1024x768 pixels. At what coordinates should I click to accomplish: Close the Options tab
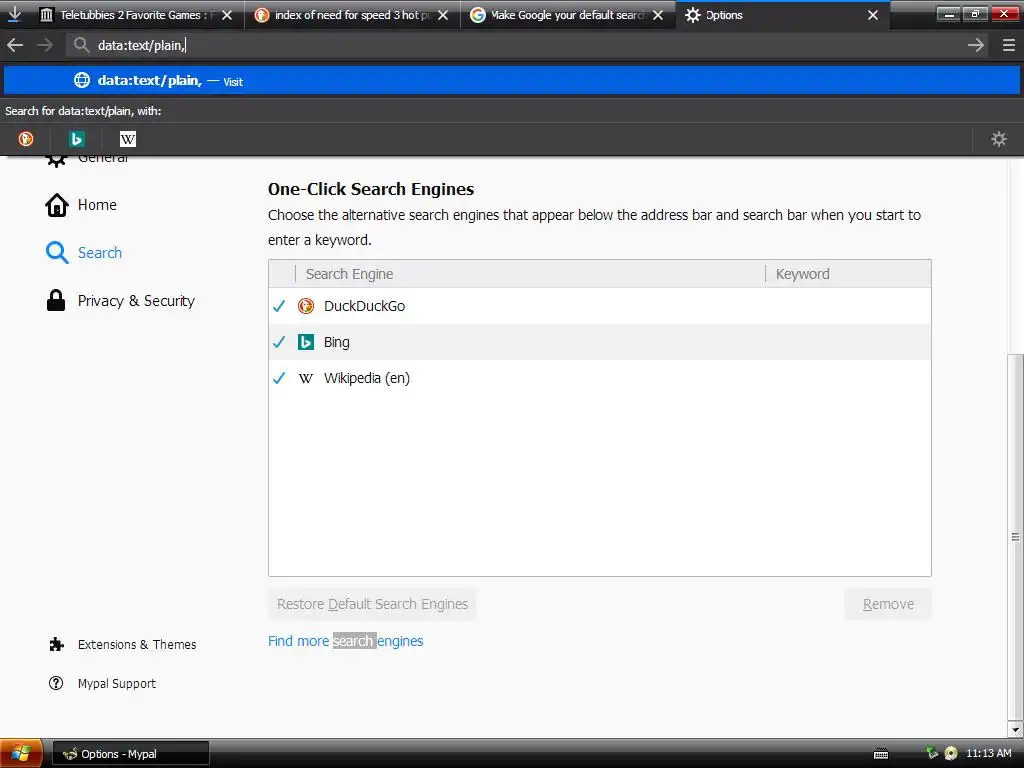pyautogui.click(x=873, y=15)
